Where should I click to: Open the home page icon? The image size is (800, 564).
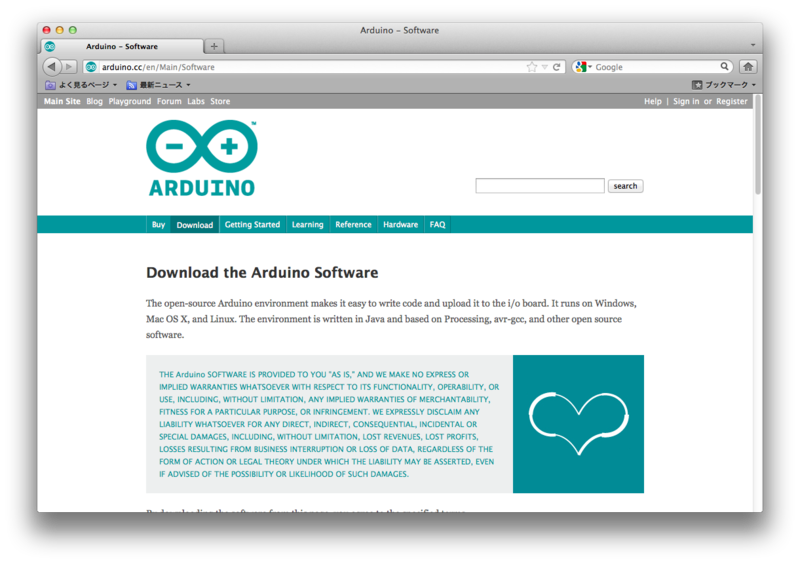[x=748, y=66]
